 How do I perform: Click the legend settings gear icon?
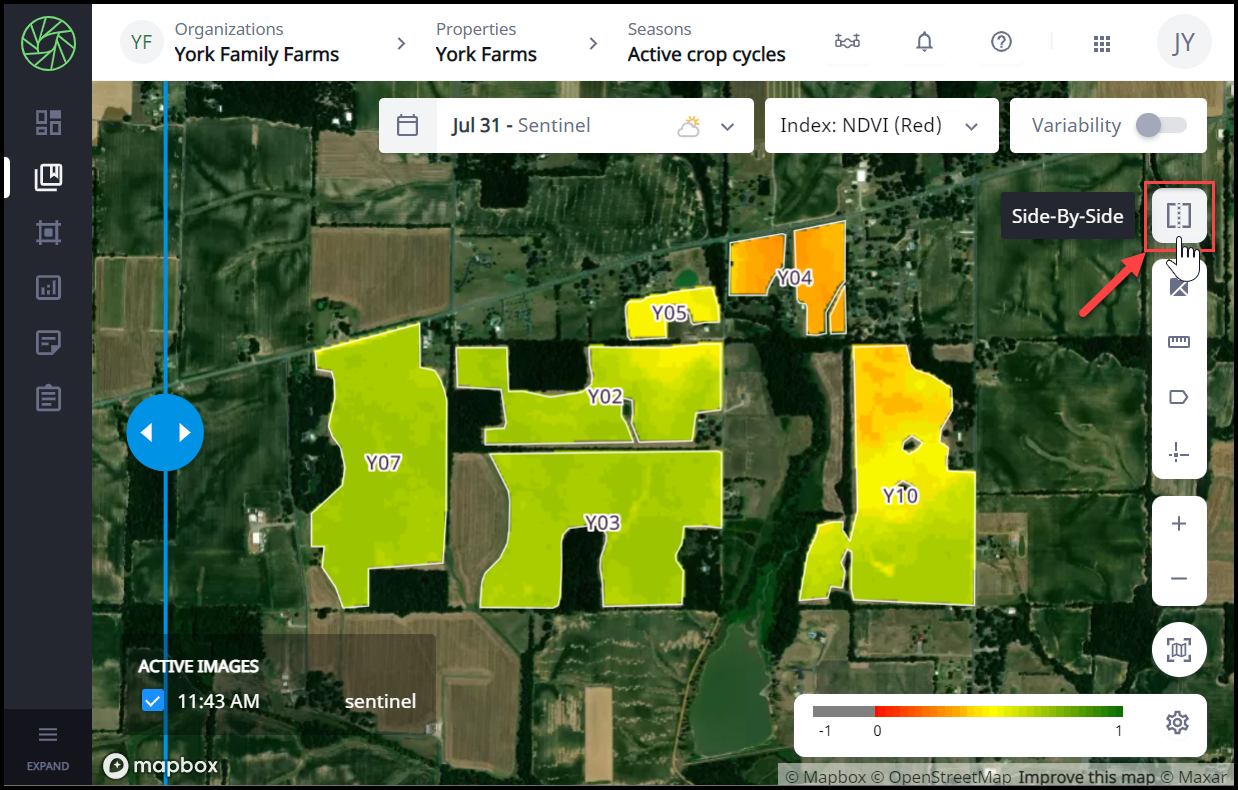1177,722
